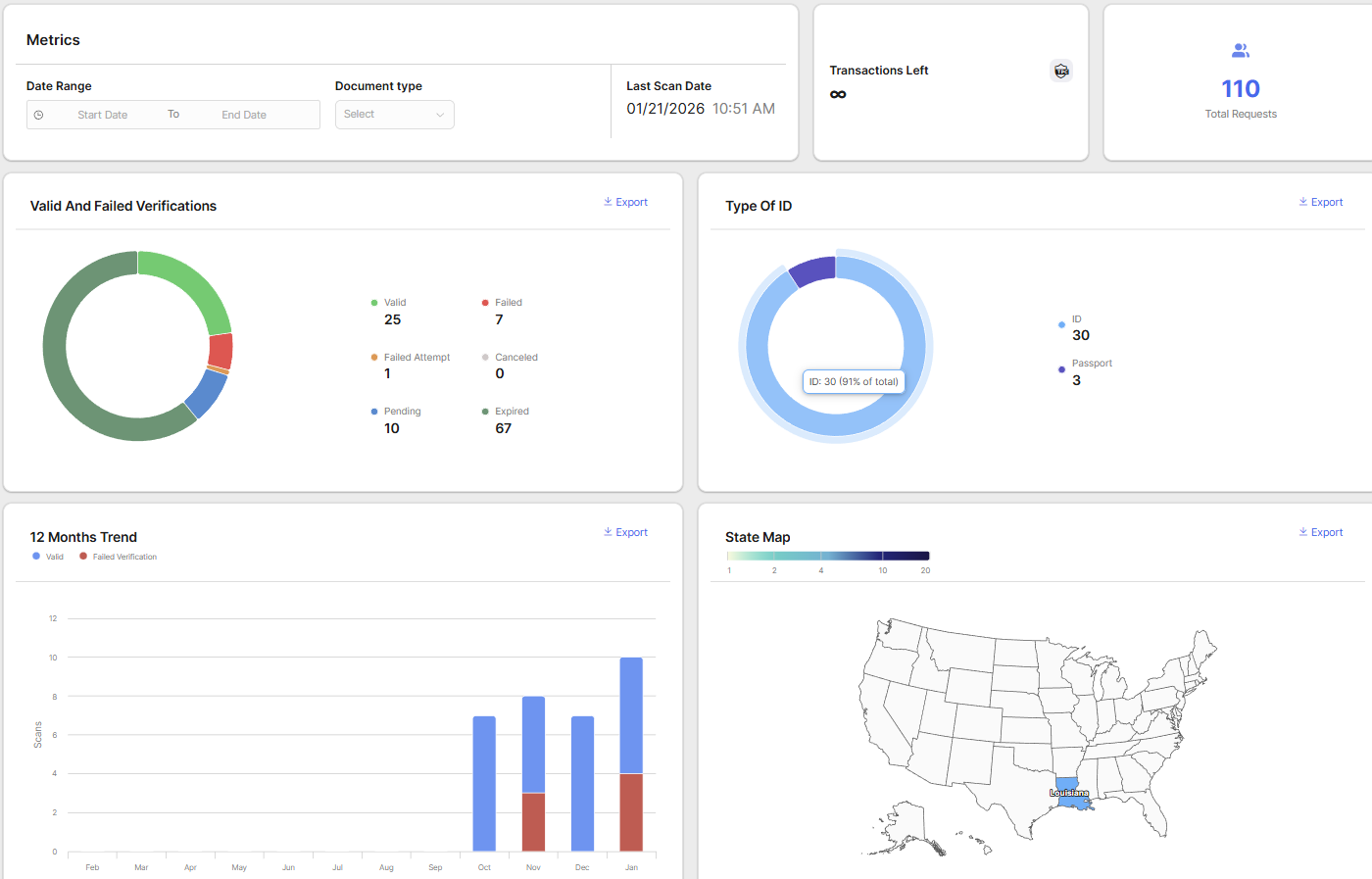Click the red Failed donut segment
1372x879 pixels.
tap(220, 351)
